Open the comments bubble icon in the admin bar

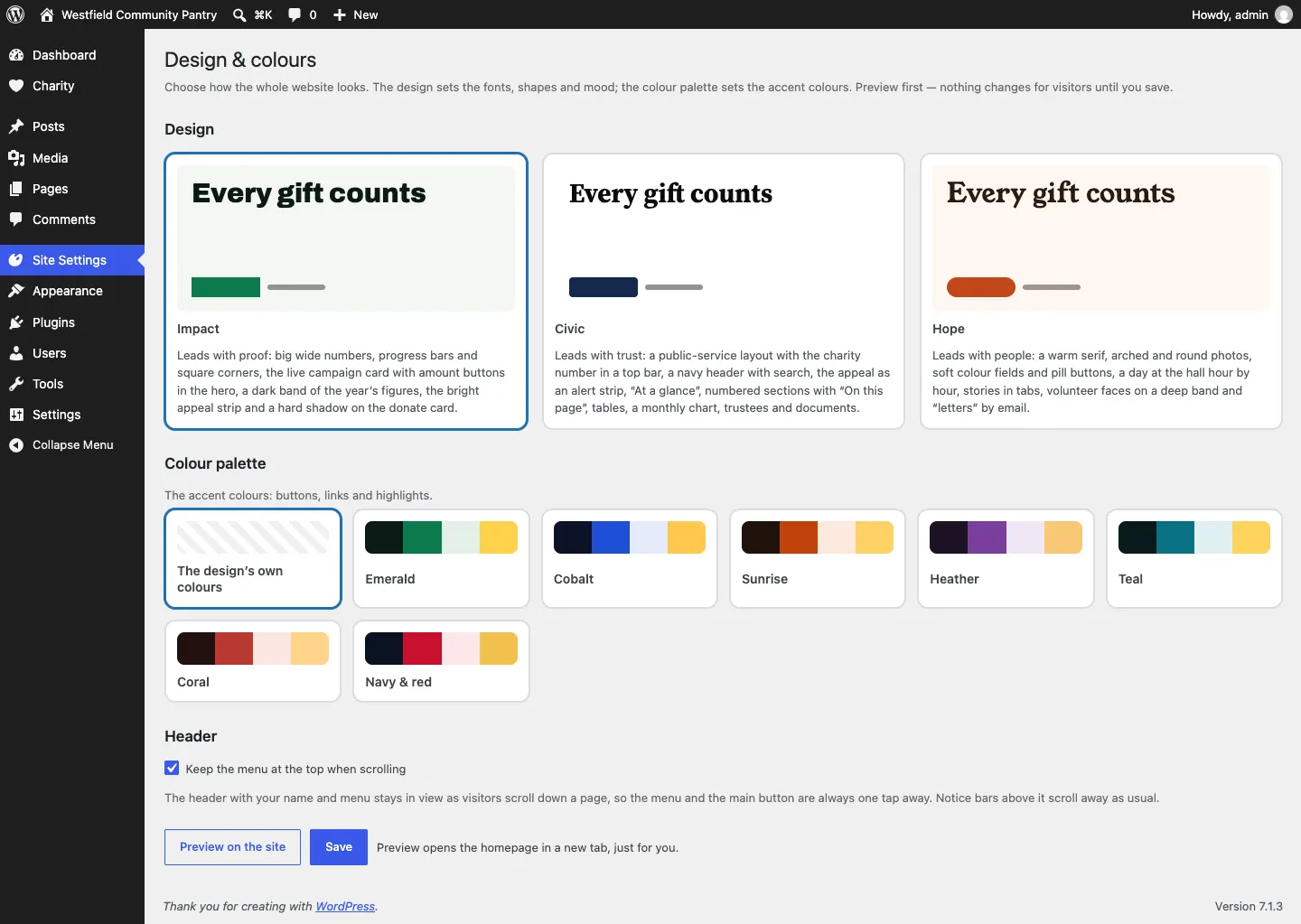point(295,14)
